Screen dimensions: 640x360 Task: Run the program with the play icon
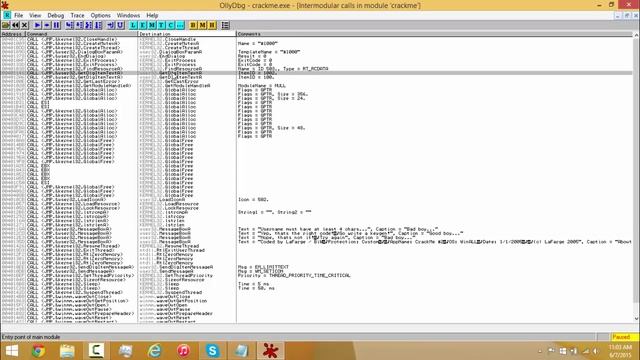click(37, 25)
